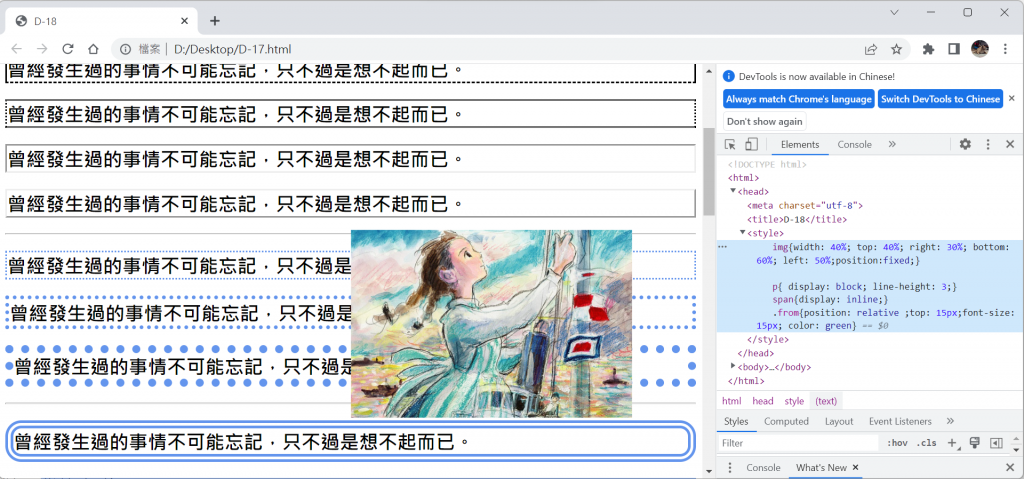1024x479 pixels.
Task: Select the title D-18 line
Action: coord(797,220)
